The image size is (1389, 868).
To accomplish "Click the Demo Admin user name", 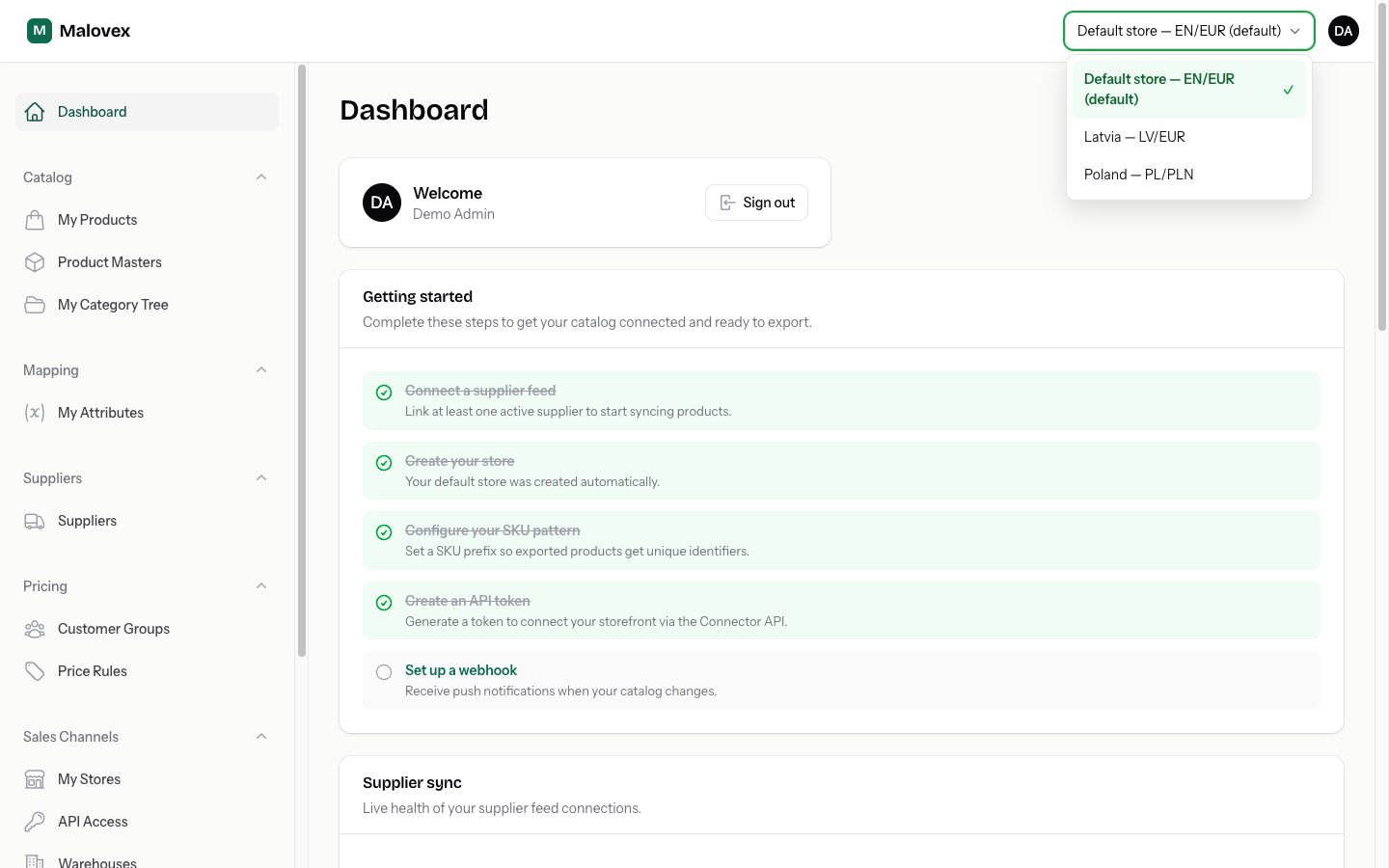I will (x=453, y=214).
